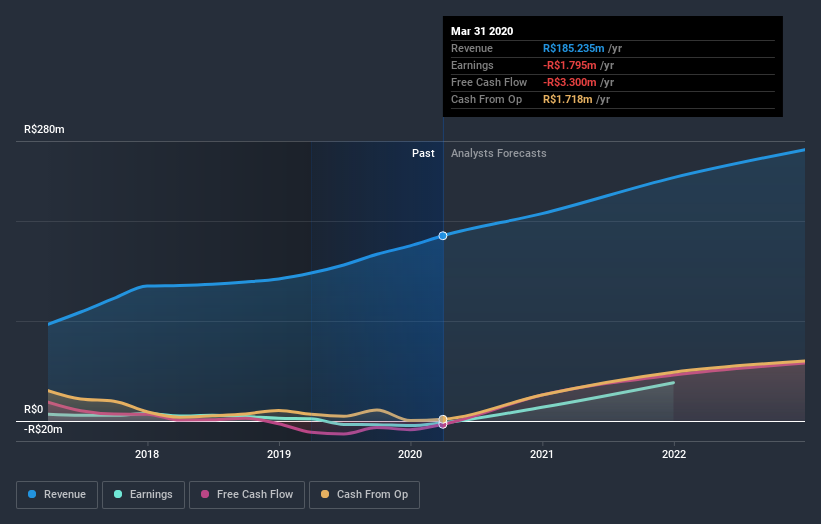This screenshot has width=821, height=524.
Task: Click the Earnings row label in tooltip
Action: 472,65
